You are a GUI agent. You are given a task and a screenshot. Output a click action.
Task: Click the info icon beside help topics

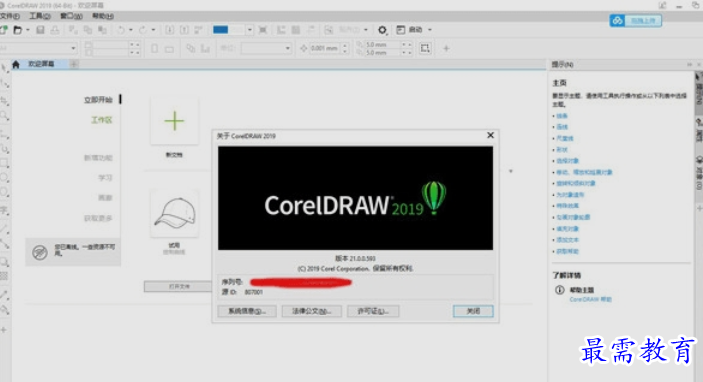click(560, 290)
